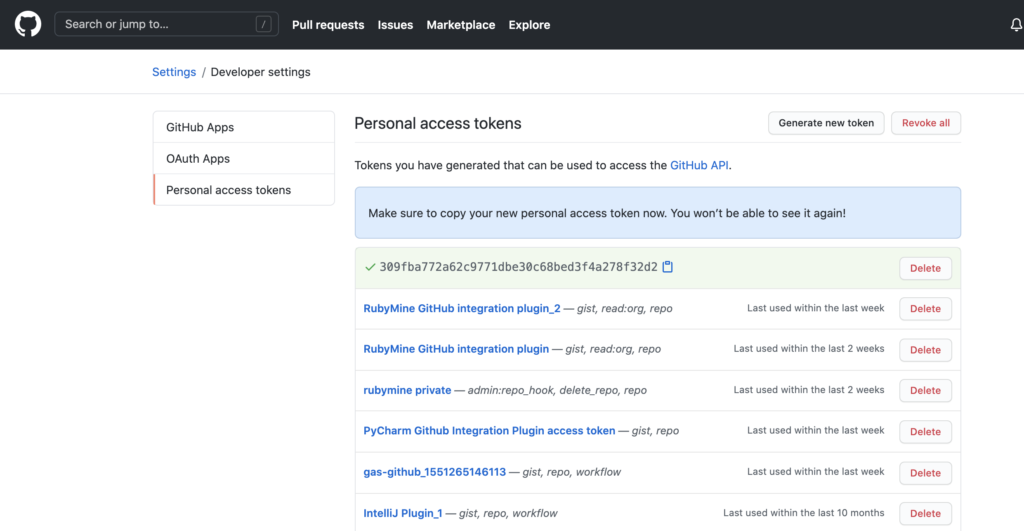Copy the new token with clipboard icon
The image size is (1024, 531).
(x=667, y=266)
